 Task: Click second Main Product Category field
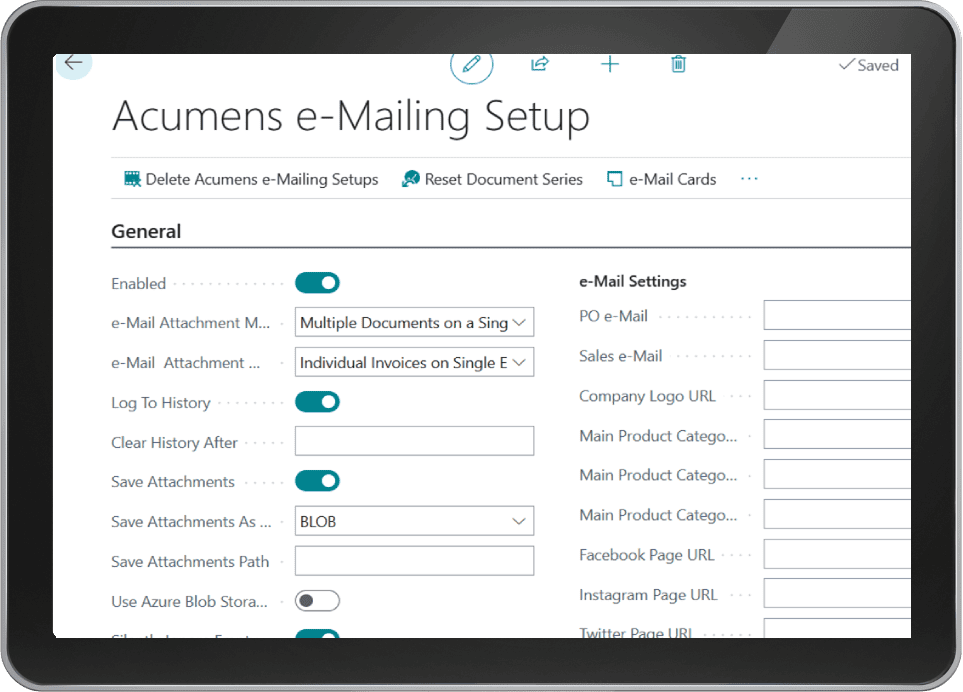click(838, 475)
